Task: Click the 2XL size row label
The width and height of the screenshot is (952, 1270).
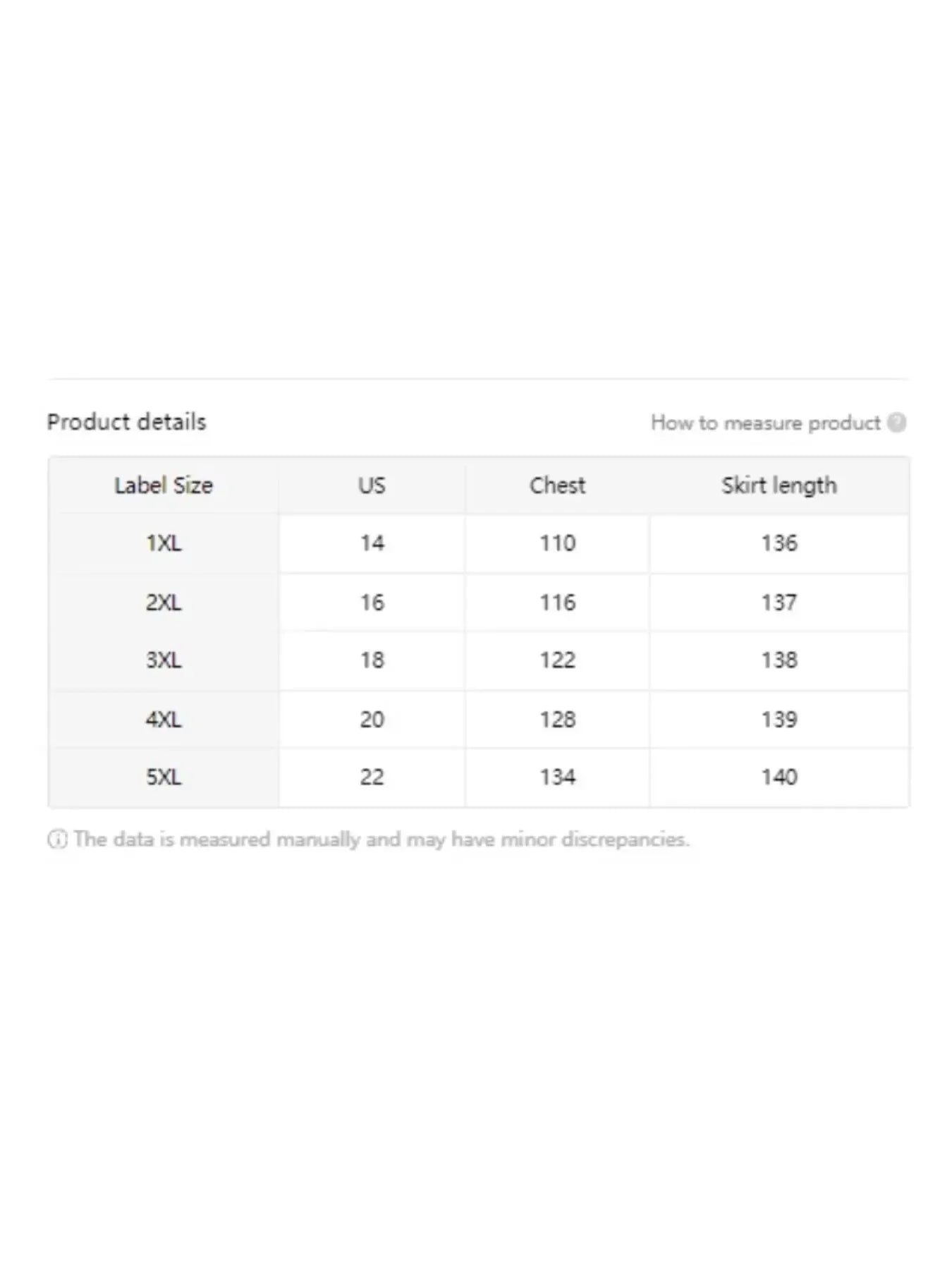Action: tap(164, 603)
